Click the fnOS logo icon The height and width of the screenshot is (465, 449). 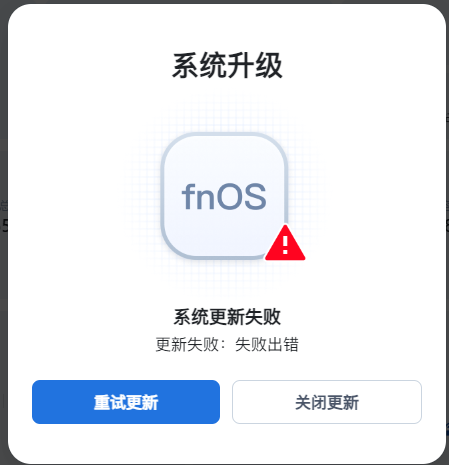(224, 196)
